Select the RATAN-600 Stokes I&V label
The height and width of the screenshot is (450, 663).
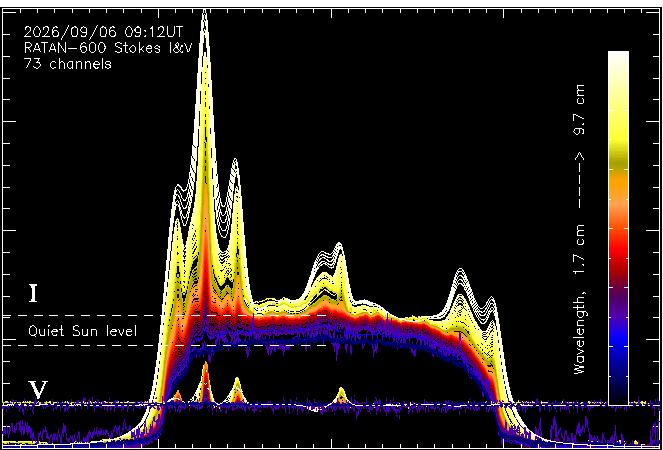point(108,48)
